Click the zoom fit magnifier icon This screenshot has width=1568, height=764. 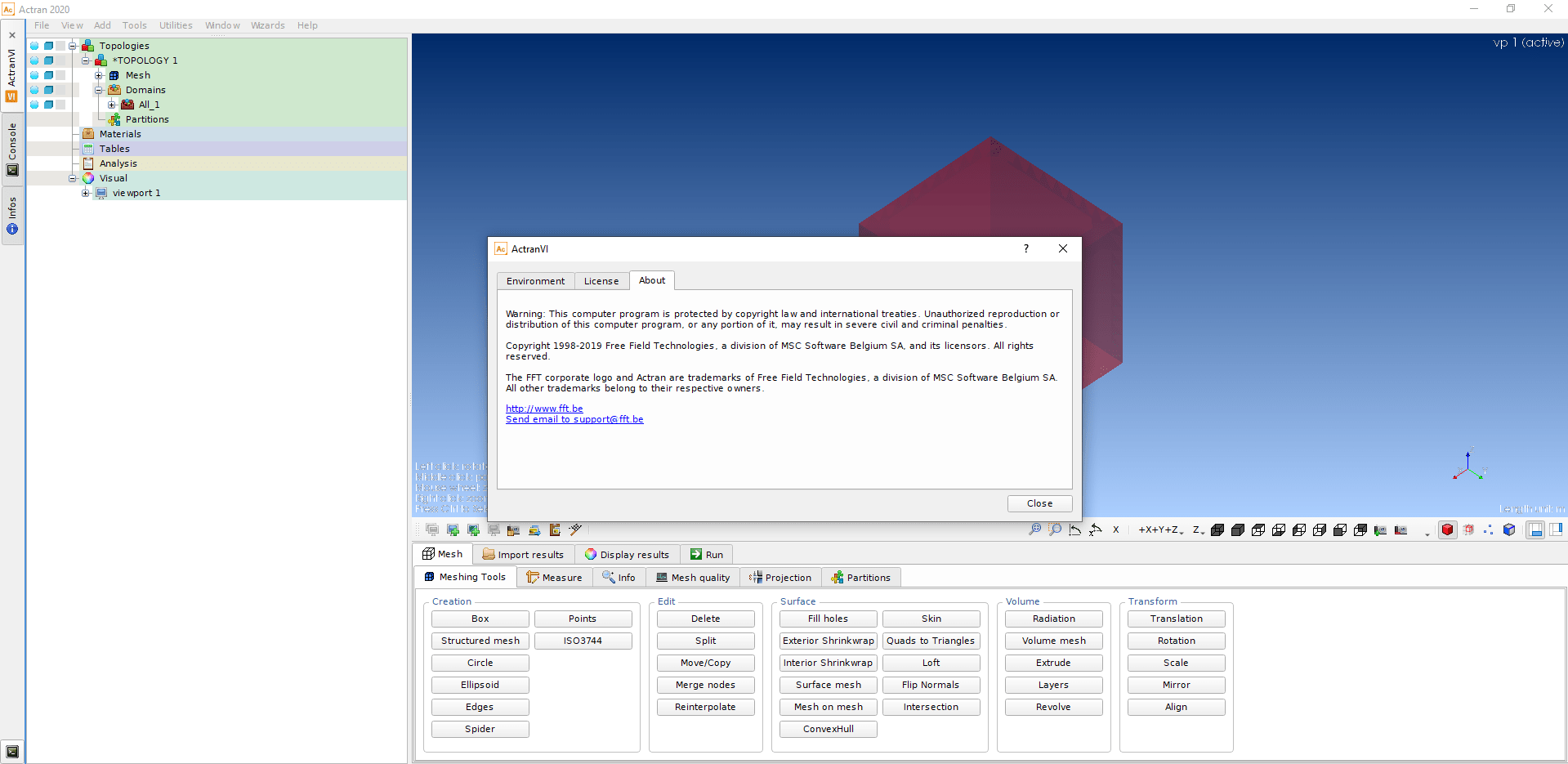[1034, 529]
